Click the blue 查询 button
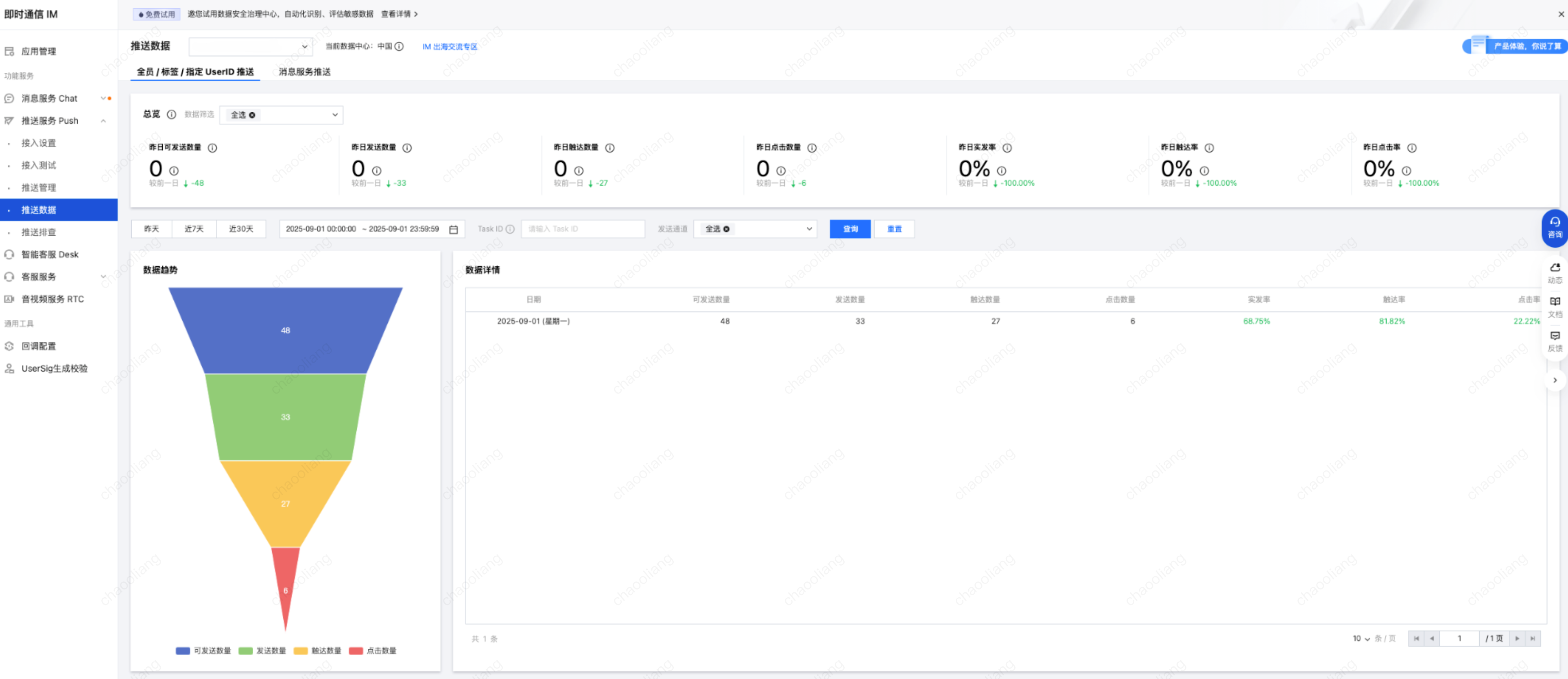1568x679 pixels. point(850,229)
